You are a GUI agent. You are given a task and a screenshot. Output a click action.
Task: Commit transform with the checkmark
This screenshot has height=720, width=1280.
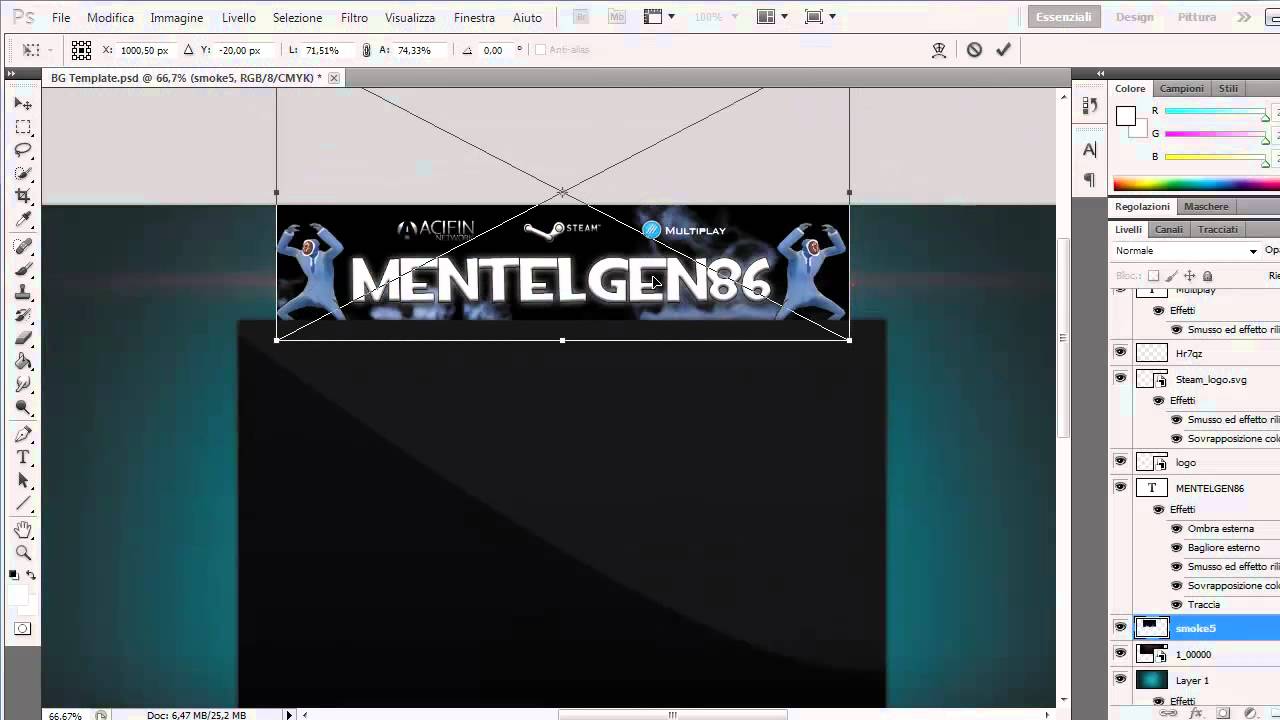click(1004, 49)
